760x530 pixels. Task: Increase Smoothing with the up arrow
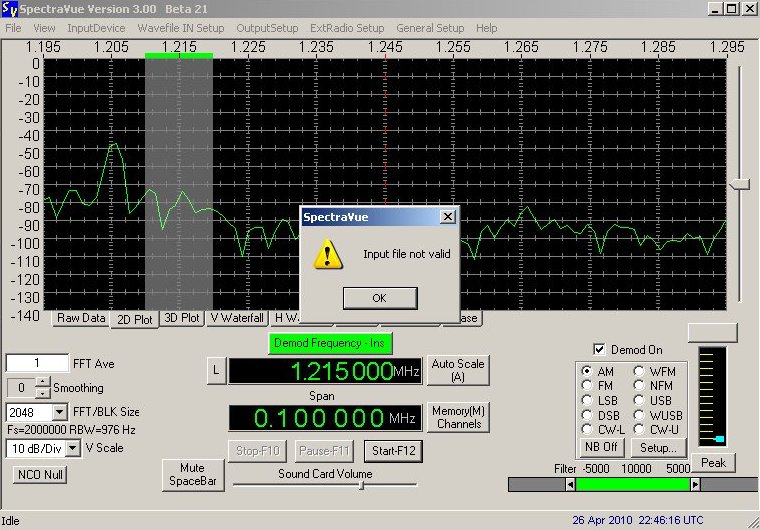[43, 382]
